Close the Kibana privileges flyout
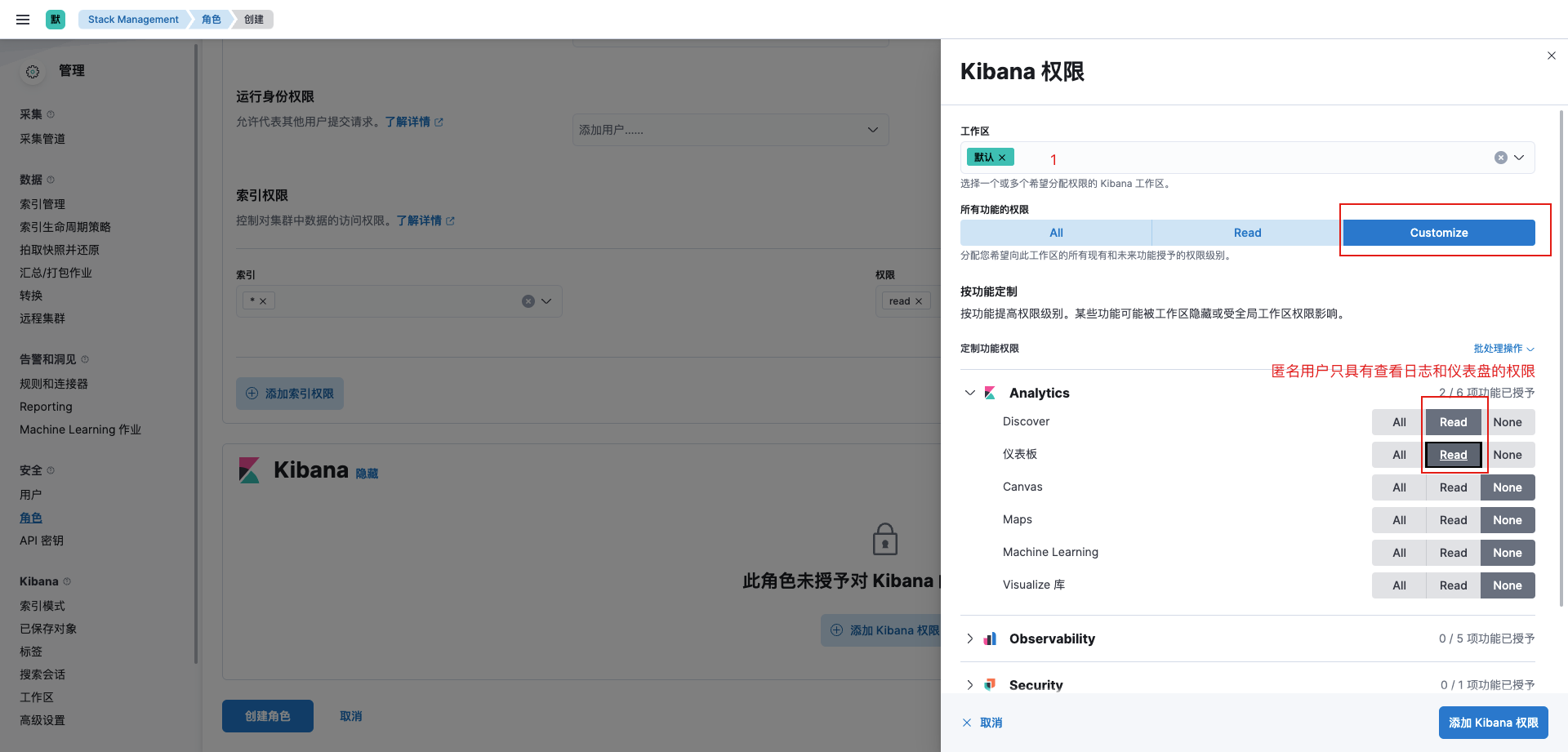Screen dimensions: 1568x752 tap(1552, 56)
